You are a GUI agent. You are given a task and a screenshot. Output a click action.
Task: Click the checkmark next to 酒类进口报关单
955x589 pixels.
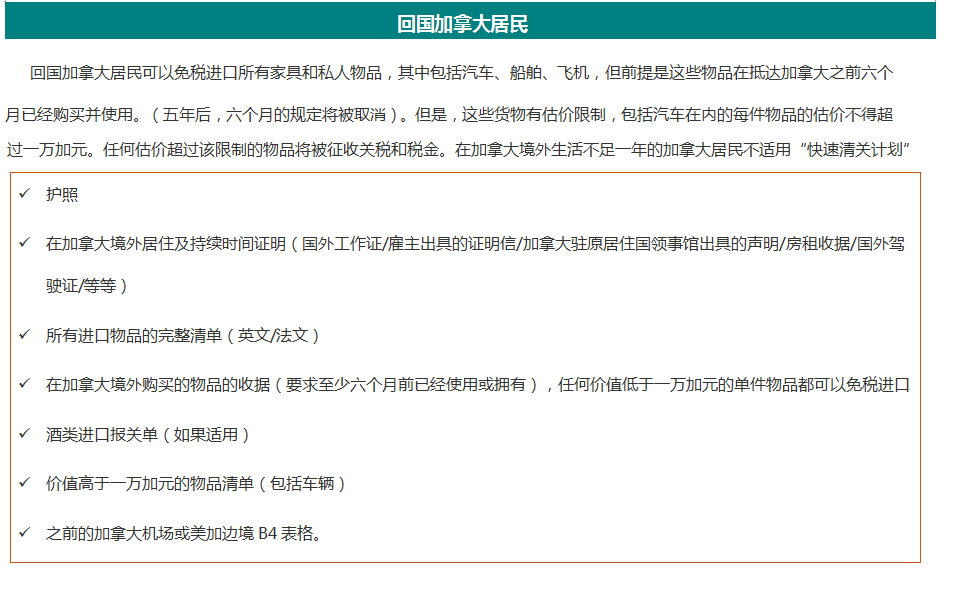[x=24, y=434]
